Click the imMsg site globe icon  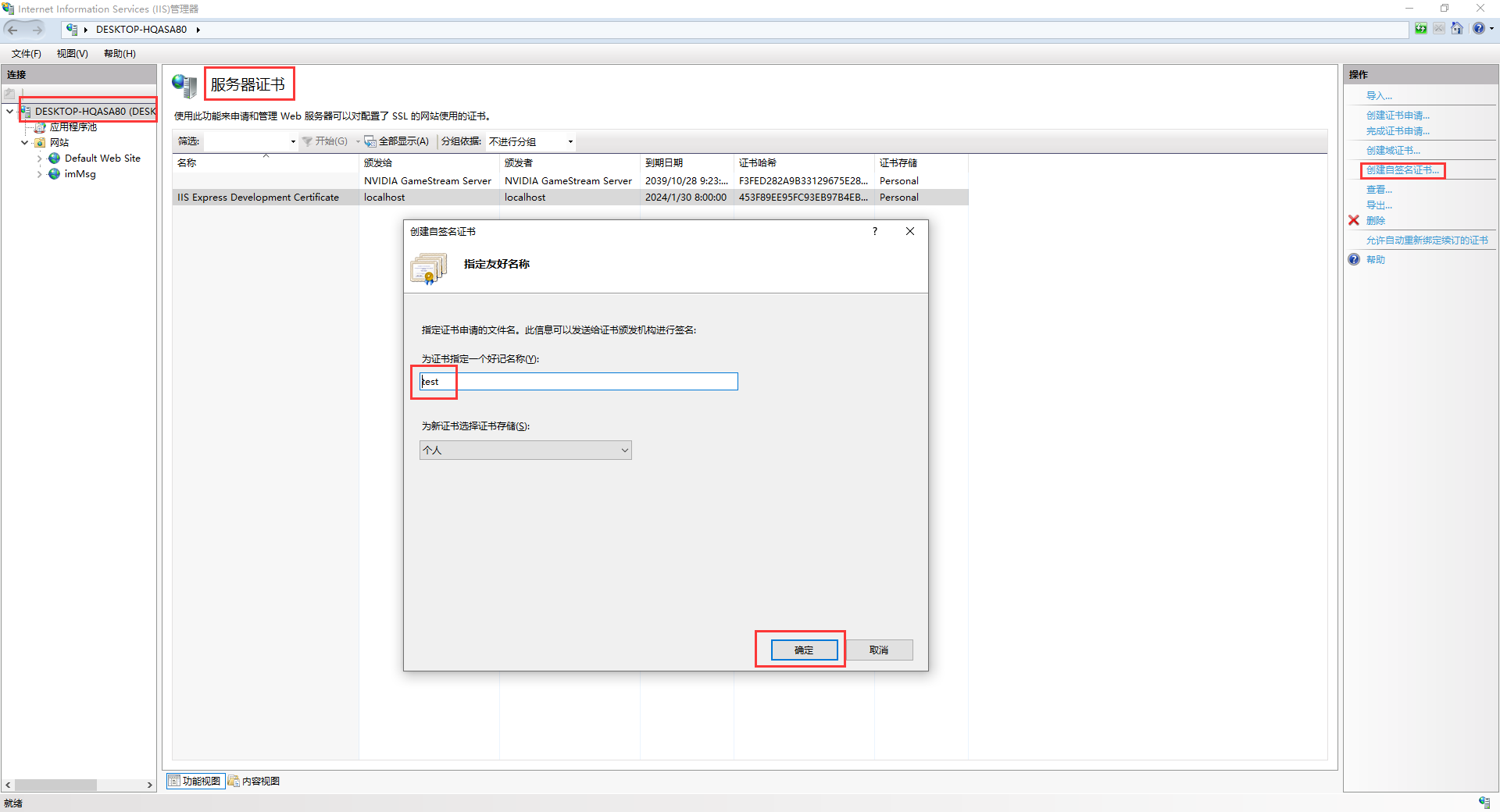54,174
